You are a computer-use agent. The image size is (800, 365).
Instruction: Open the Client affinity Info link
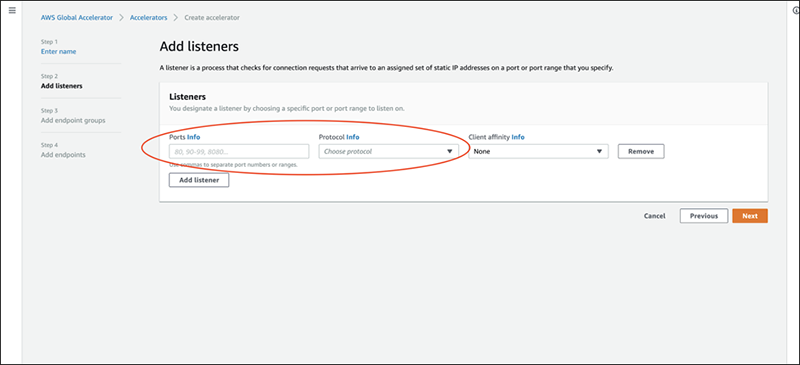click(518, 137)
